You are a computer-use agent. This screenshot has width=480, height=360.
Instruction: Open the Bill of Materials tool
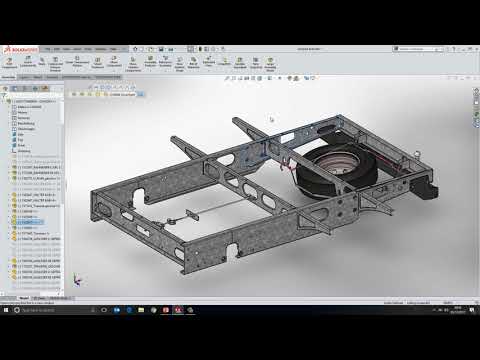[193, 63]
